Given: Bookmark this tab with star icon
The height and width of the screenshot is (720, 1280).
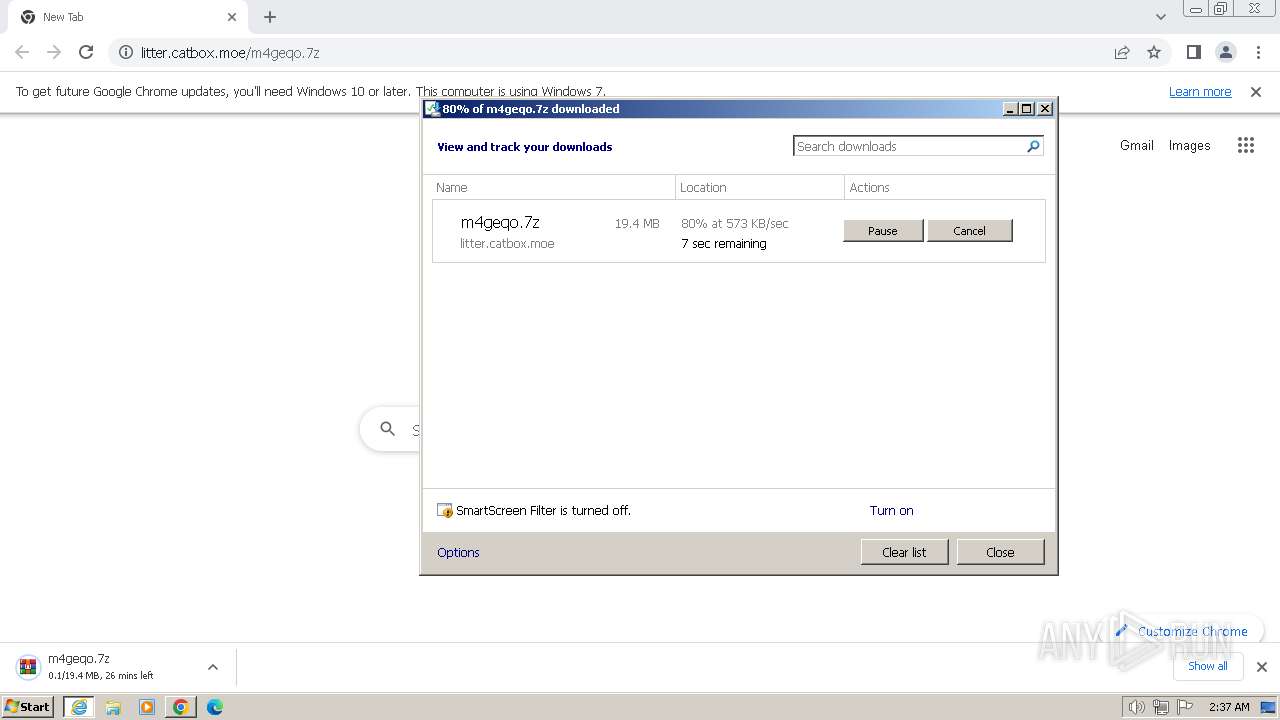Looking at the screenshot, I should [x=1154, y=52].
